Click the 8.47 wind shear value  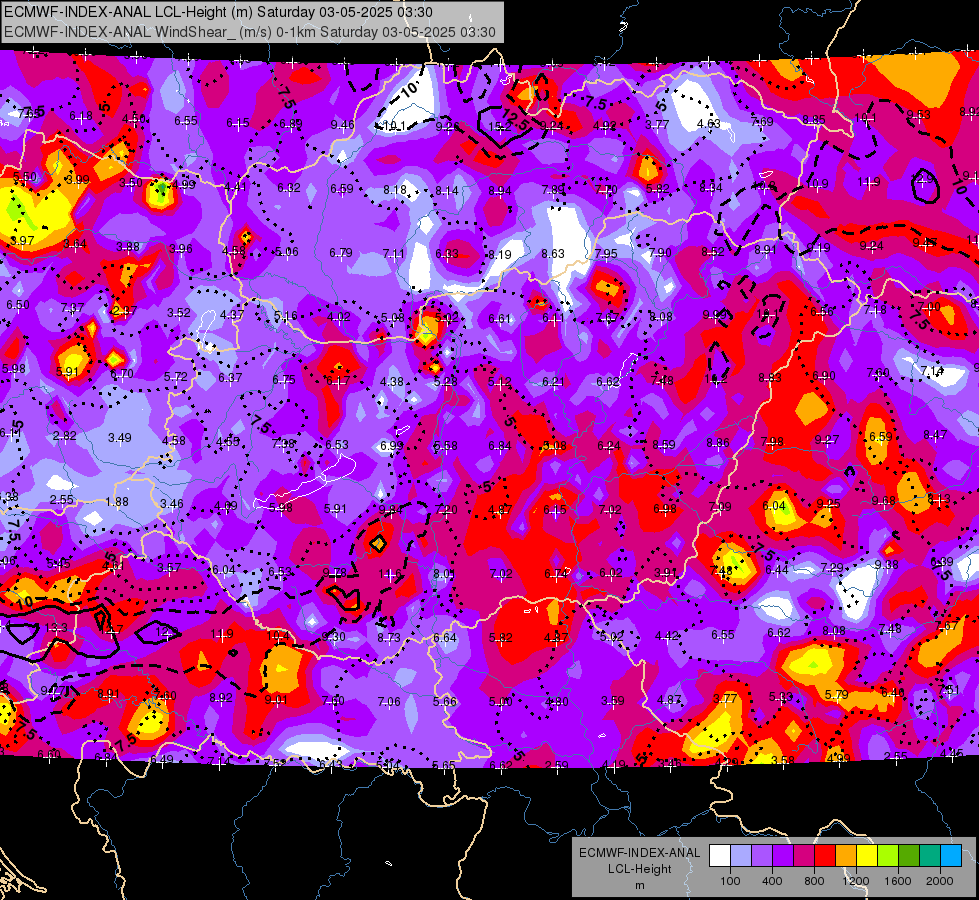coord(935,435)
